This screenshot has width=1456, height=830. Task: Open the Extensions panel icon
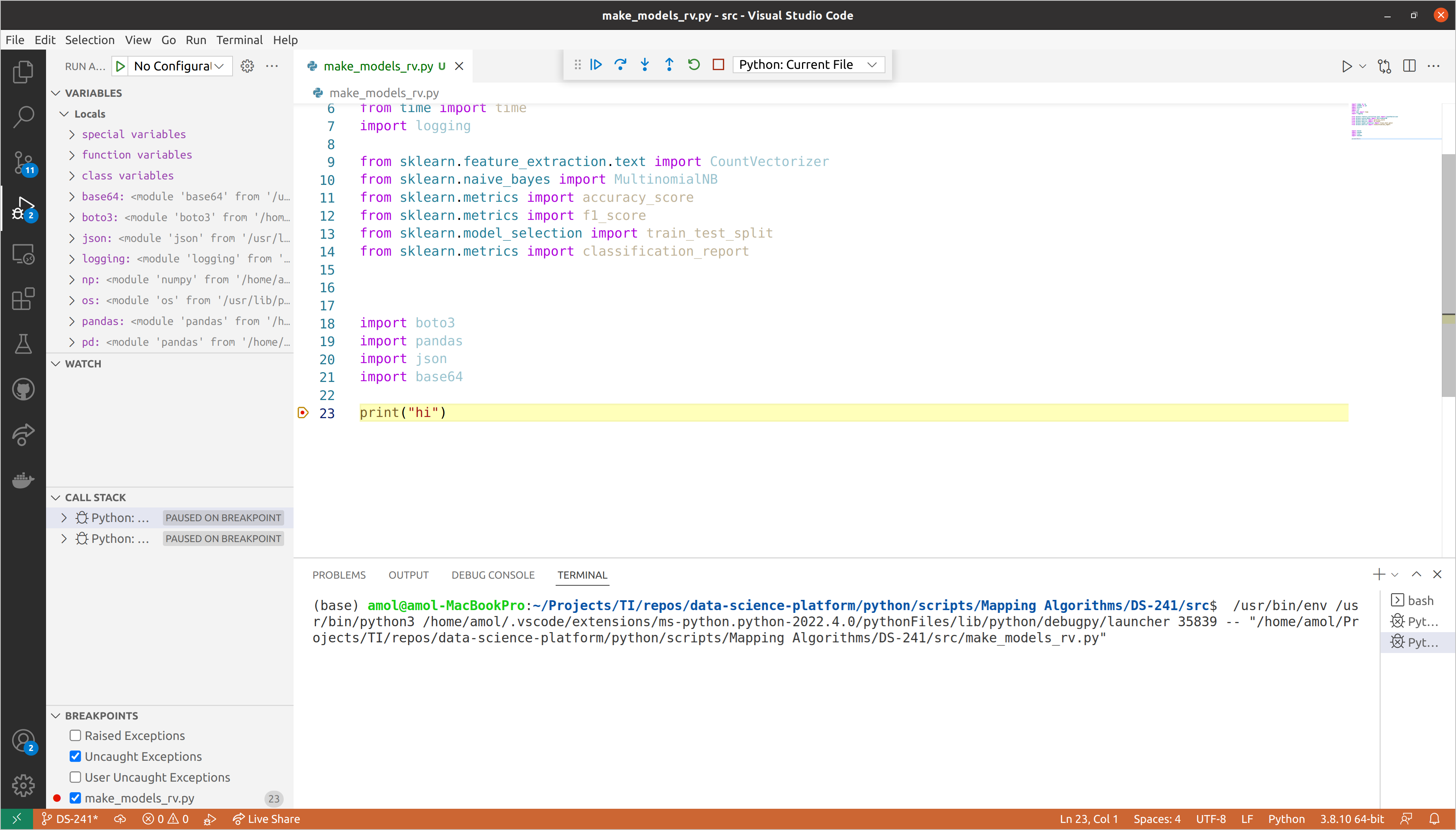23,299
